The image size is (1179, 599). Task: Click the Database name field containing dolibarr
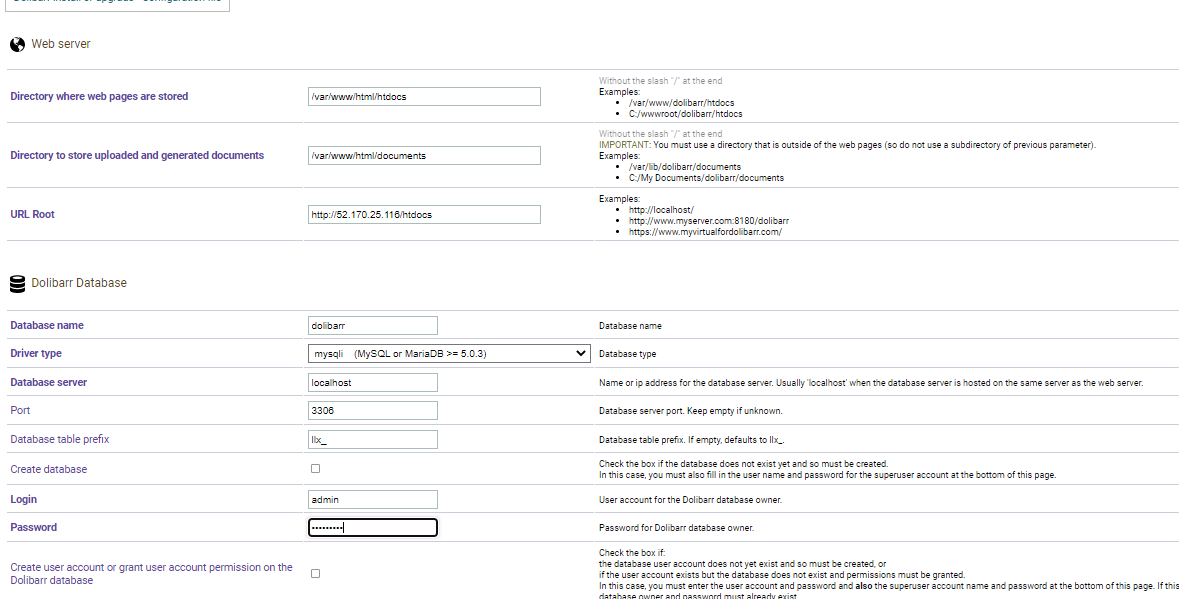(373, 326)
